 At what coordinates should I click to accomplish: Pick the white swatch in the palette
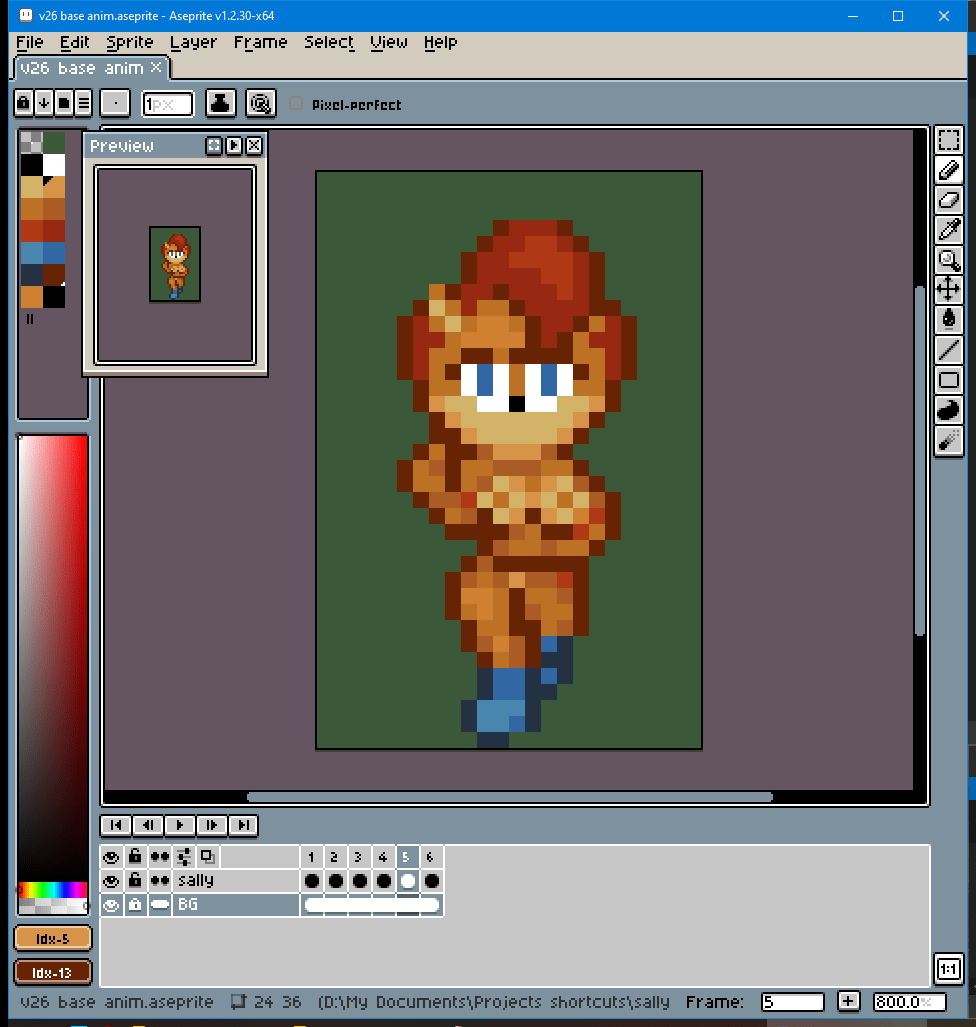click(54, 164)
